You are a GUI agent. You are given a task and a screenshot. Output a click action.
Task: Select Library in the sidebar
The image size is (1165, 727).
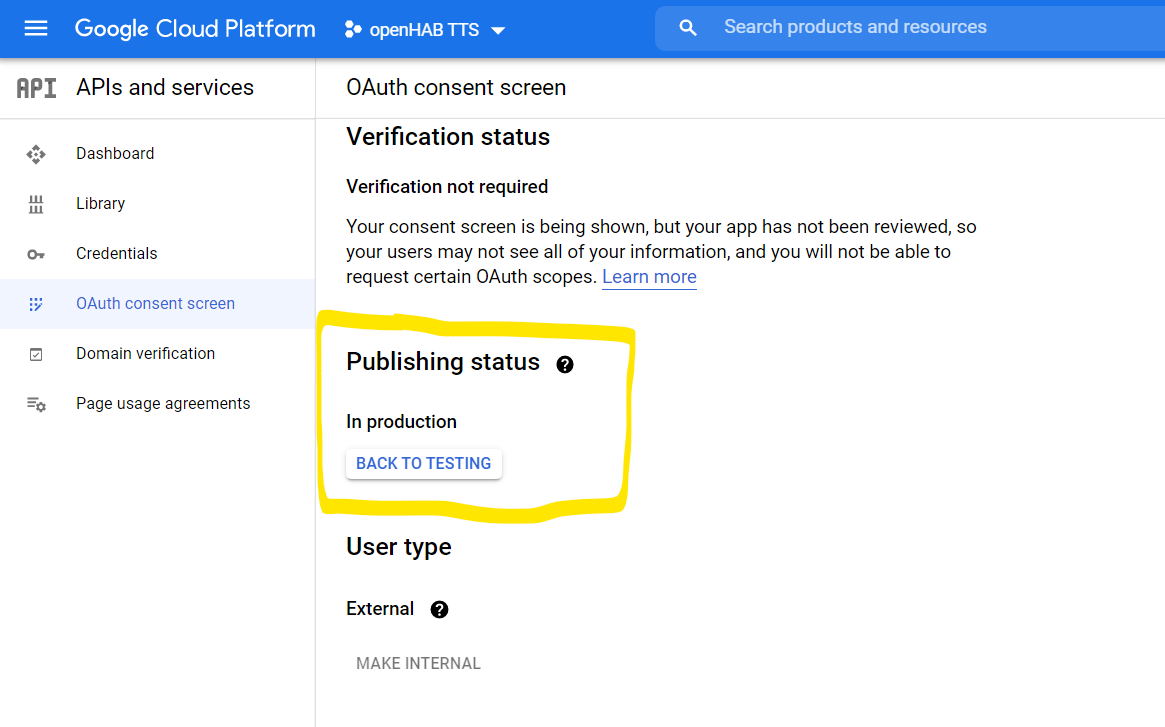[100, 204]
